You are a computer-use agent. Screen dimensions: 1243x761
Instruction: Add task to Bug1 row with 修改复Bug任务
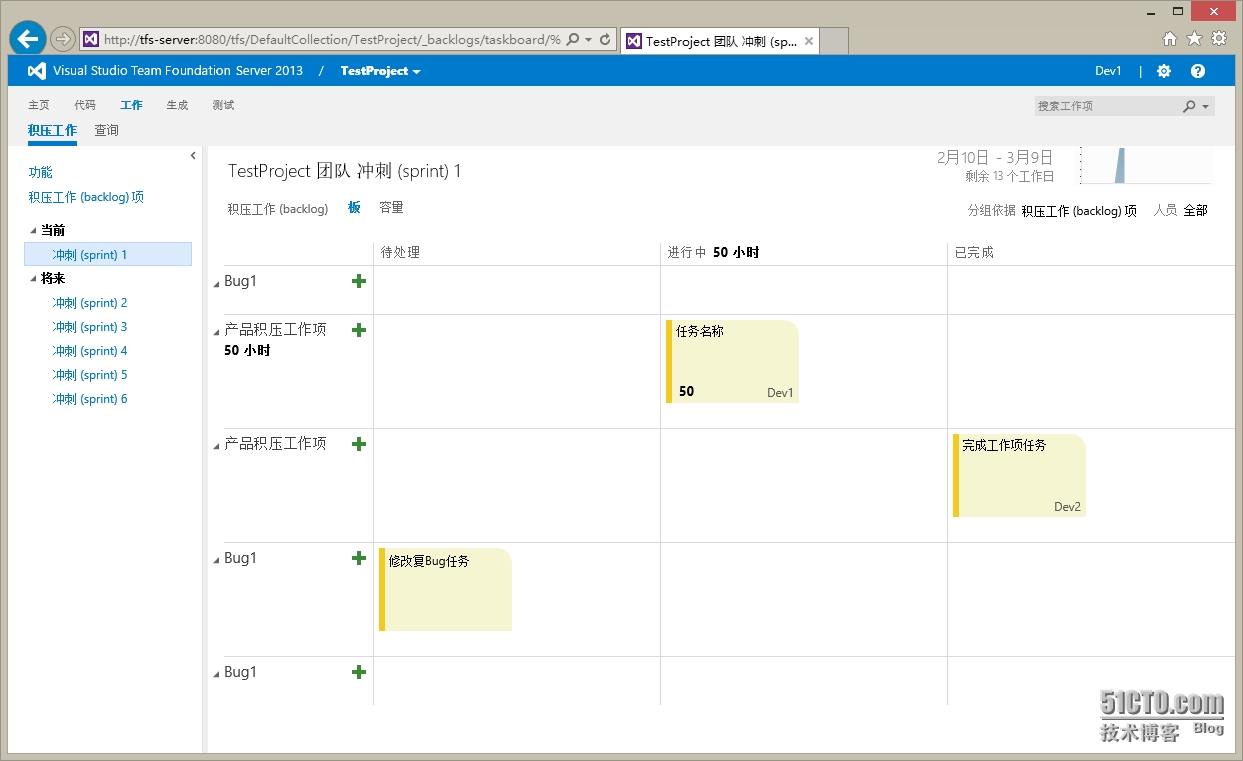359,558
